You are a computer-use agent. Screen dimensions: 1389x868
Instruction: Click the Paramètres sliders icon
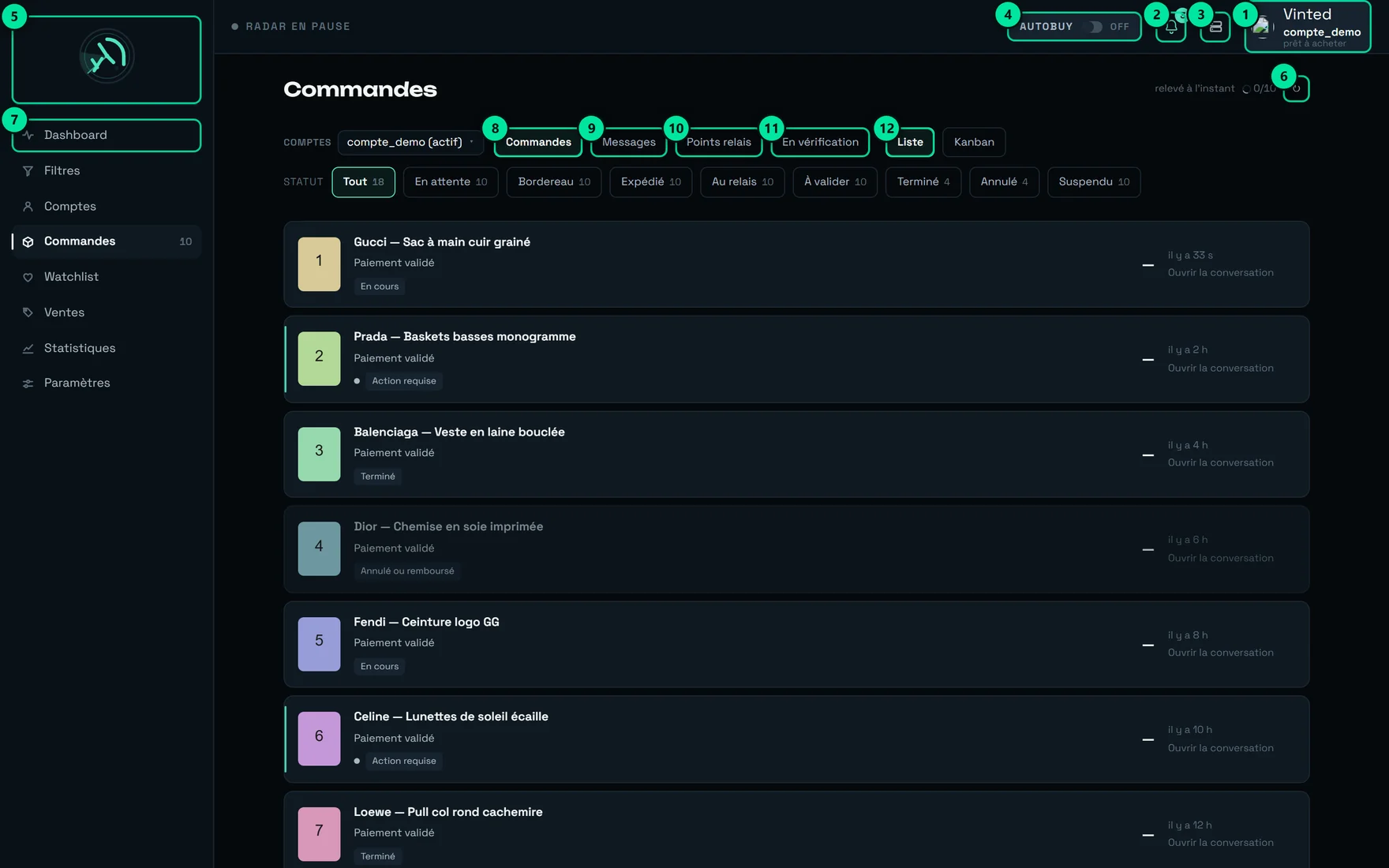[28, 383]
